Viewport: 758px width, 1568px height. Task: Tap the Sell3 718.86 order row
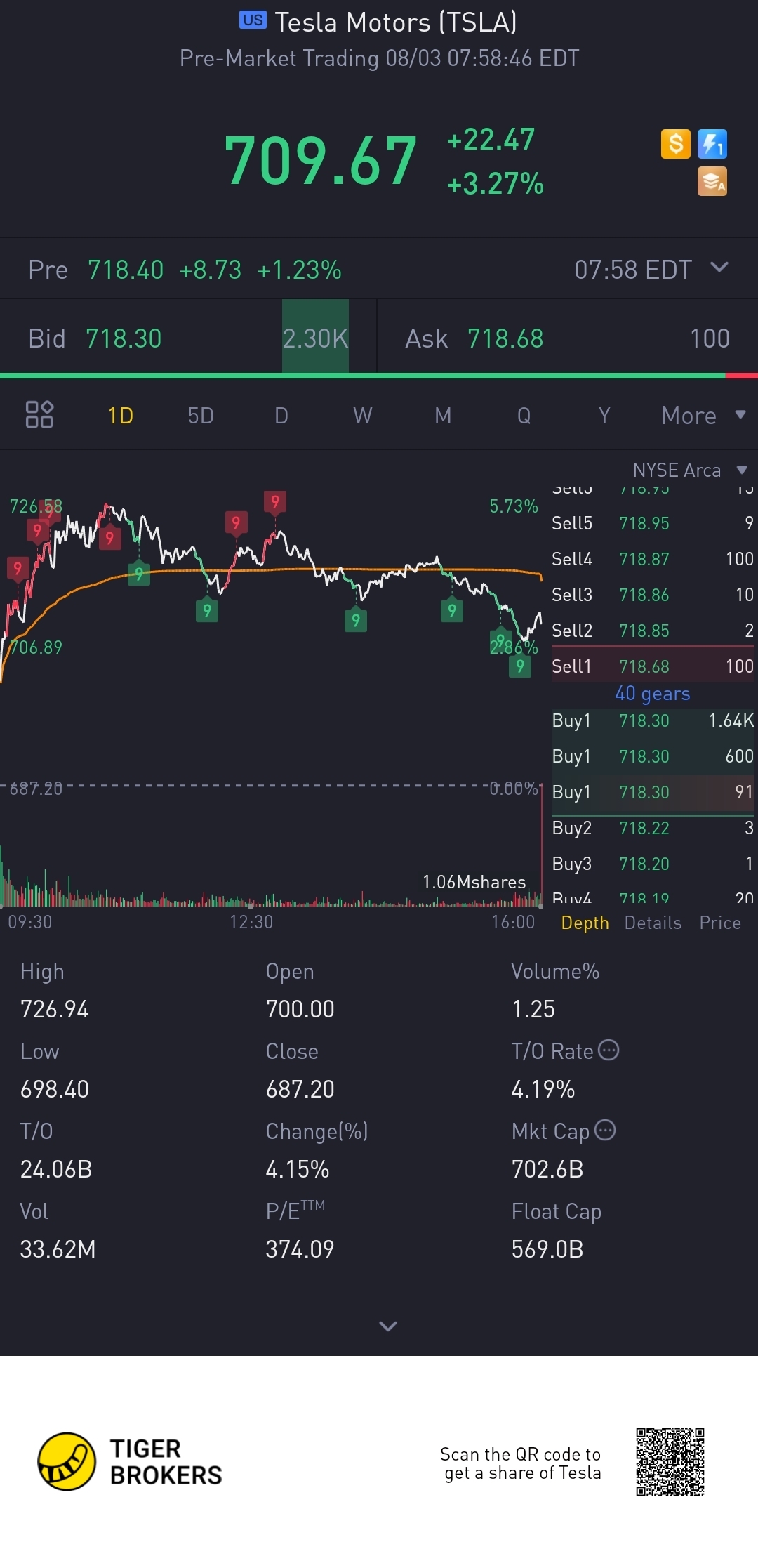653,594
